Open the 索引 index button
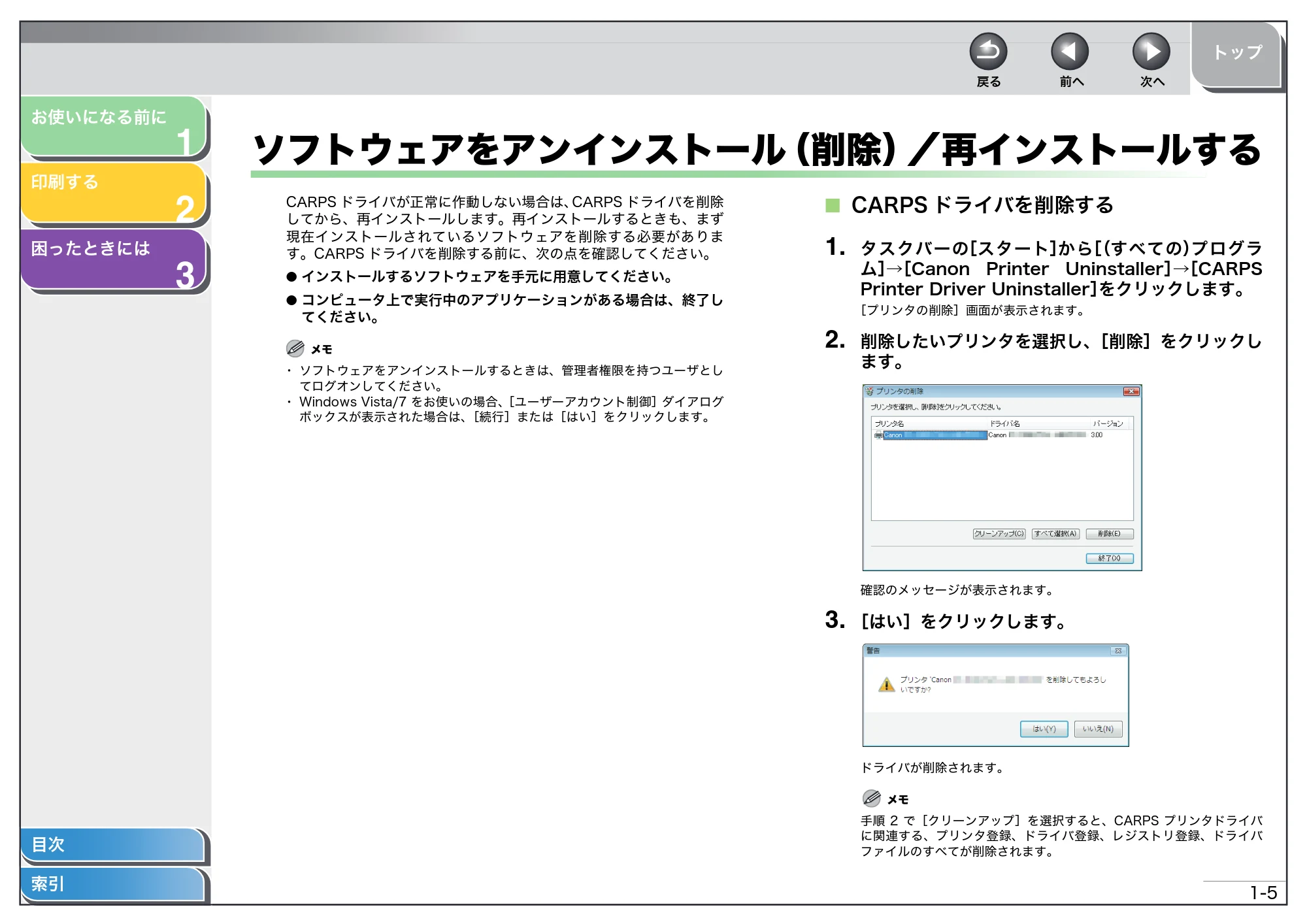The width and height of the screenshot is (1307, 924). point(112,883)
